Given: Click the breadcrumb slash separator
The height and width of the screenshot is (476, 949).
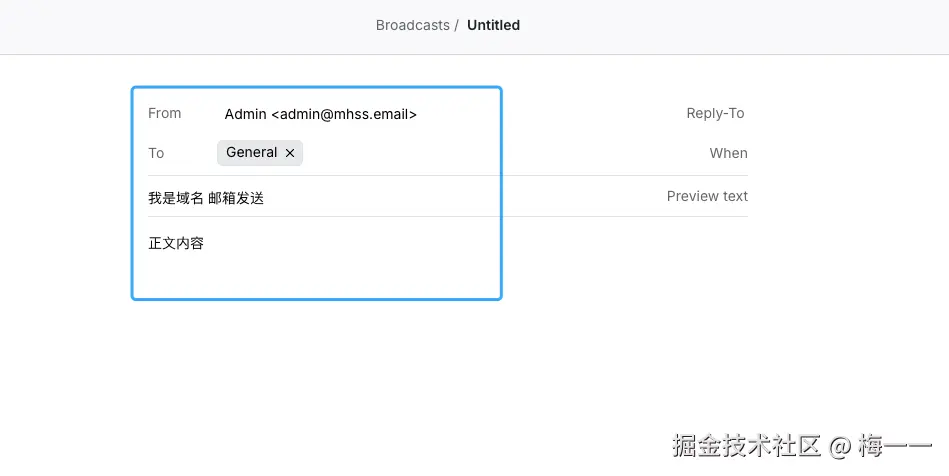Looking at the screenshot, I should point(456,25).
